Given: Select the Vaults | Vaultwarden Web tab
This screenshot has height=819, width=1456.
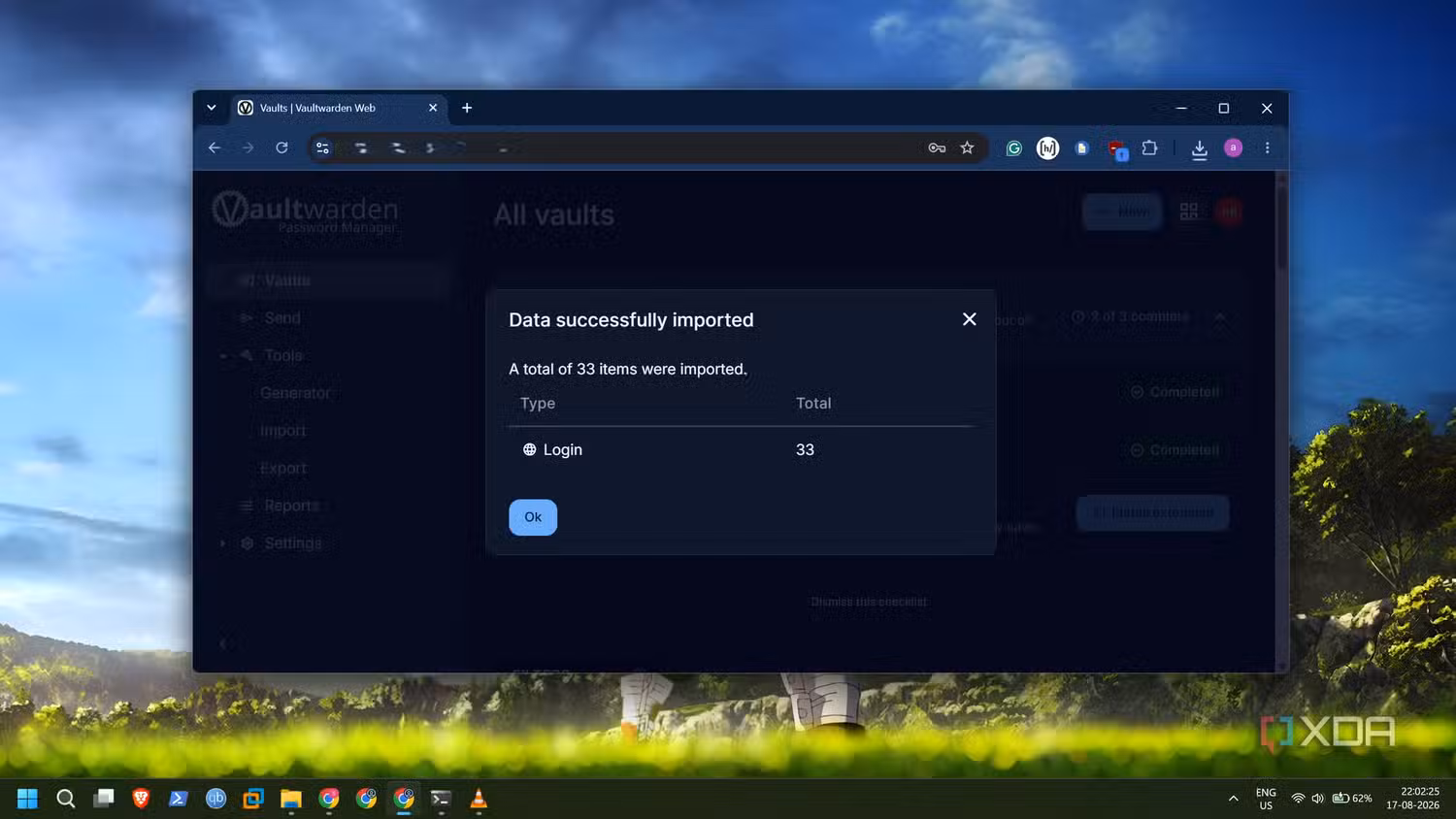Looking at the screenshot, I should [337, 108].
